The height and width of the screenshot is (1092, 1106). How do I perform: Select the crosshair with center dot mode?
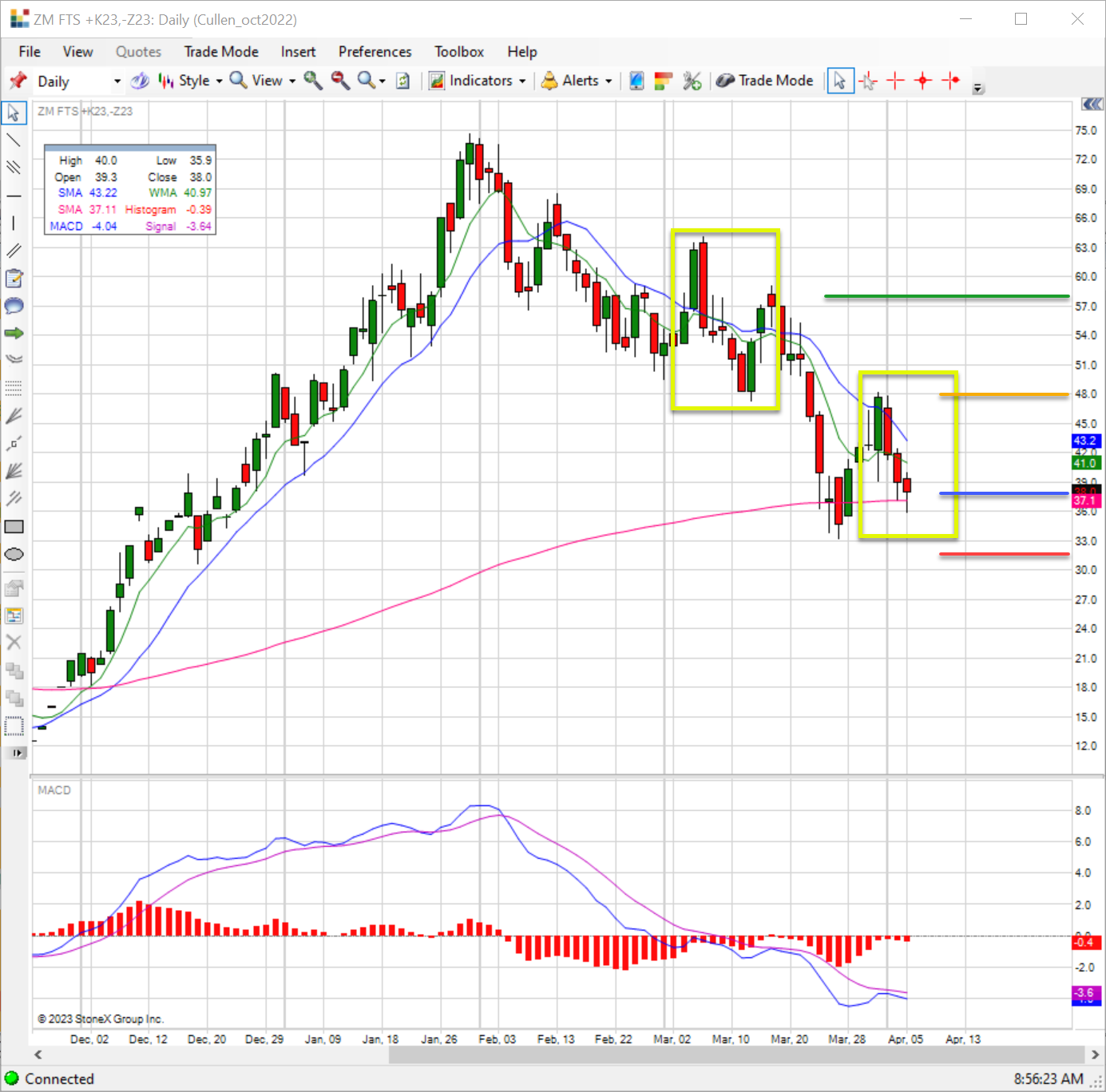[923, 81]
